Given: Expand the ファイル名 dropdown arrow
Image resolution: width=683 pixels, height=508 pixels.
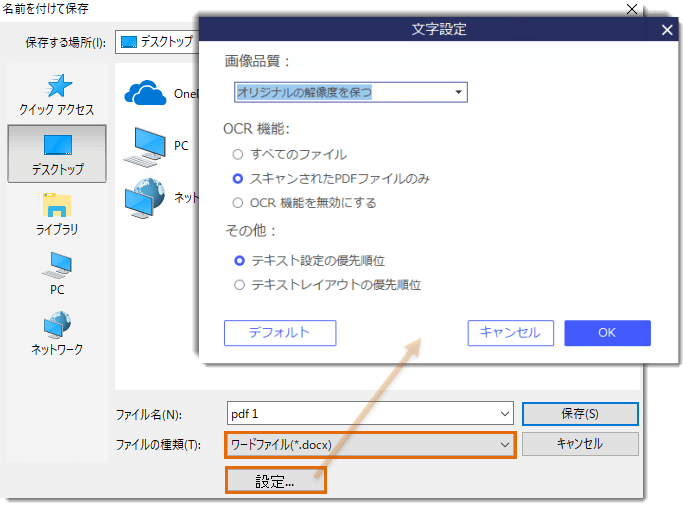Looking at the screenshot, I should (505, 413).
